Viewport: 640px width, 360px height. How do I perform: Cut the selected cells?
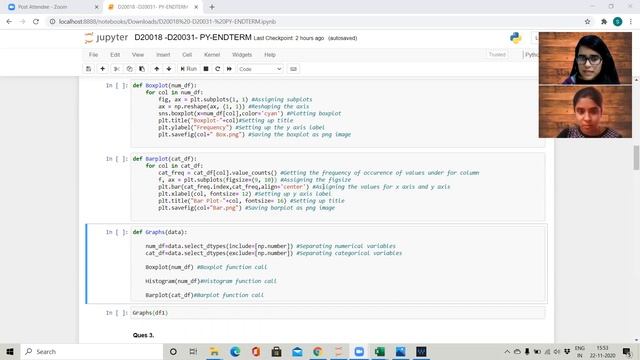(x=117, y=69)
